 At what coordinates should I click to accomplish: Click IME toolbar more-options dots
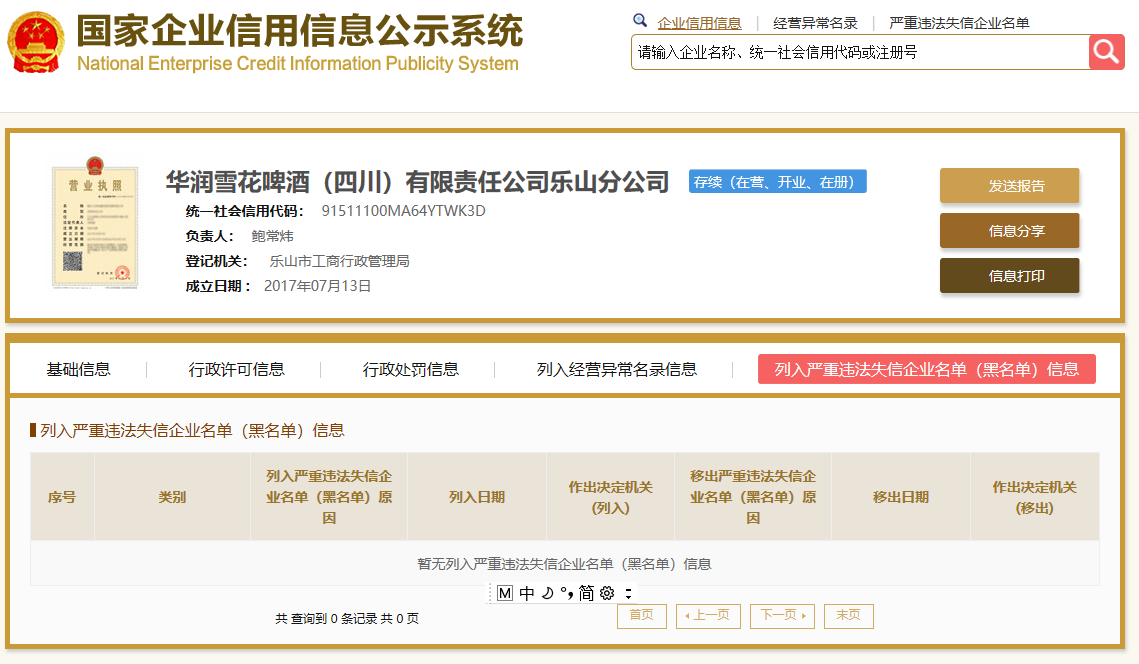tap(628, 594)
